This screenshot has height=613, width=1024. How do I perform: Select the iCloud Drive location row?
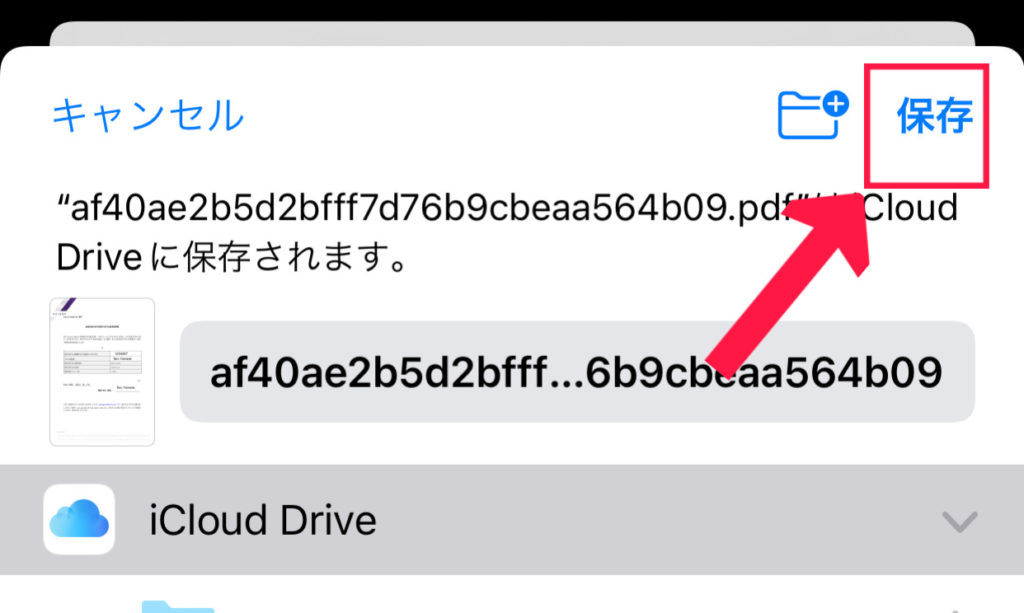click(512, 520)
